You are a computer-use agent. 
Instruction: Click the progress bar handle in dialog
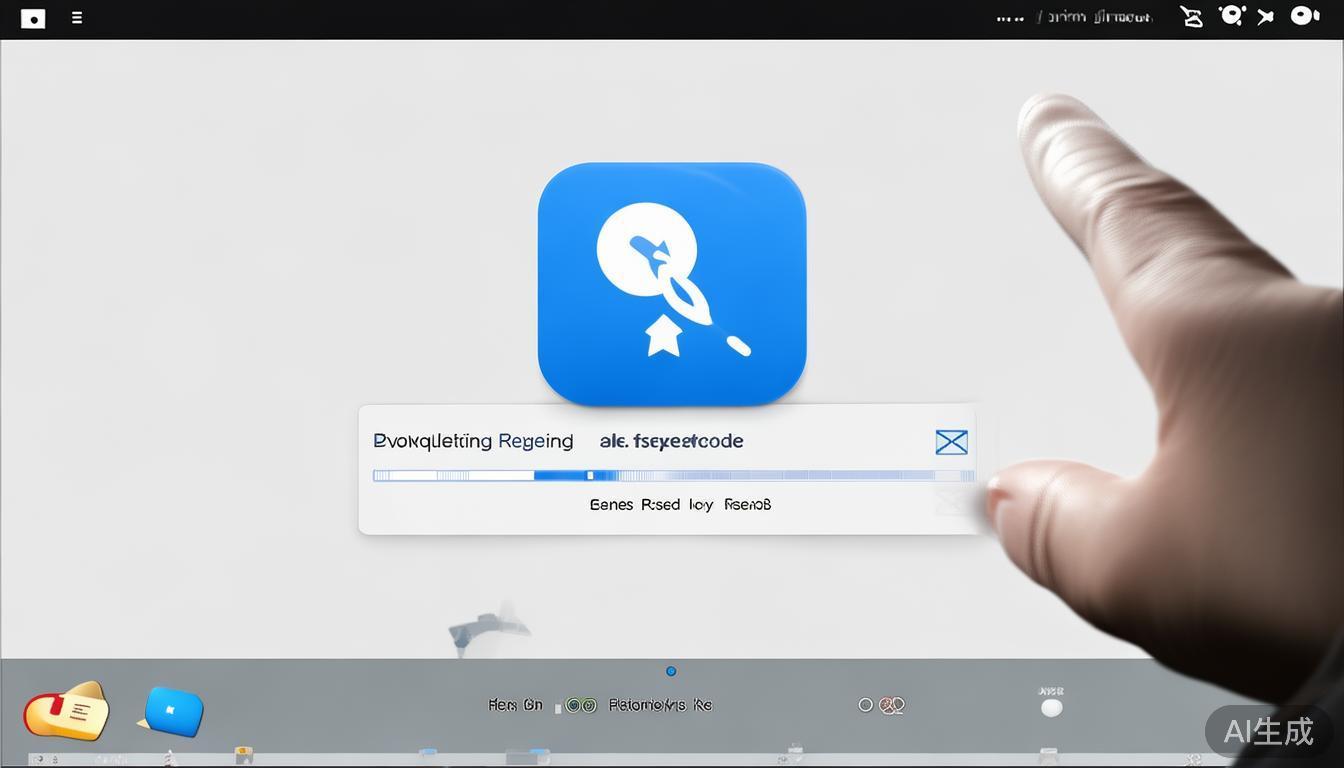click(x=590, y=476)
